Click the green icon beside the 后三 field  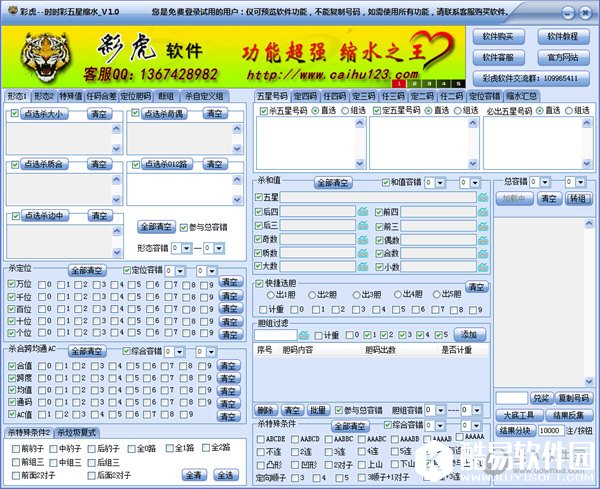[x=363, y=225]
